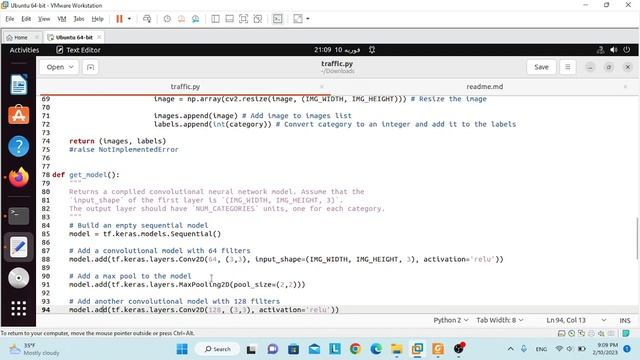
Task: Open the Python 2 language dropdown
Action: [451, 320]
